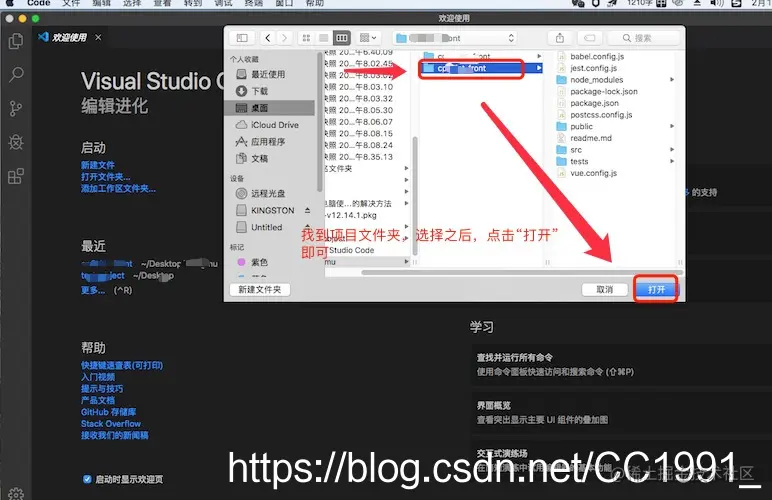
Task: Select 最近使用 in the dialog sidebar
Action: coord(269,74)
